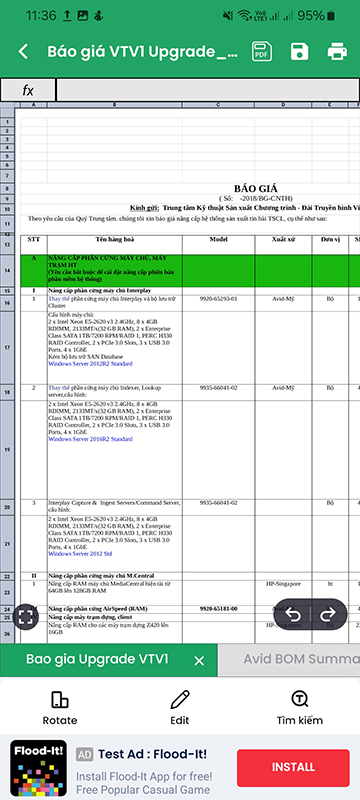This screenshot has width=360, height=800.
Task: Select column A header
Action: pyautogui.click(x=34, y=105)
